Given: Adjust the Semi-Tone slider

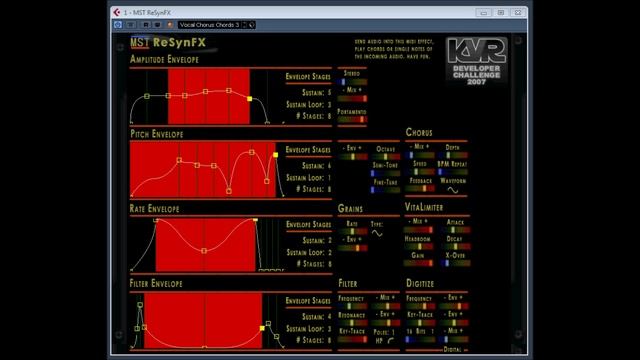Looking at the screenshot, I should [386, 173].
